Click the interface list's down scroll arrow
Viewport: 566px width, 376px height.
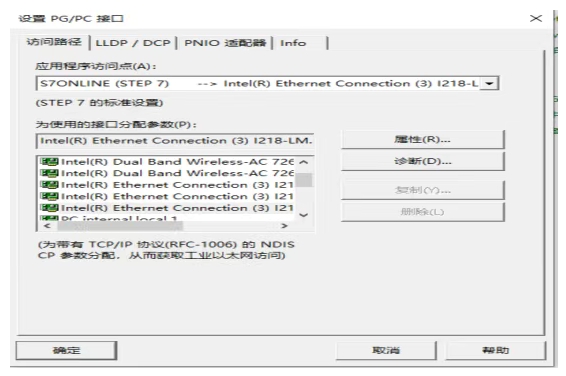[304, 215]
